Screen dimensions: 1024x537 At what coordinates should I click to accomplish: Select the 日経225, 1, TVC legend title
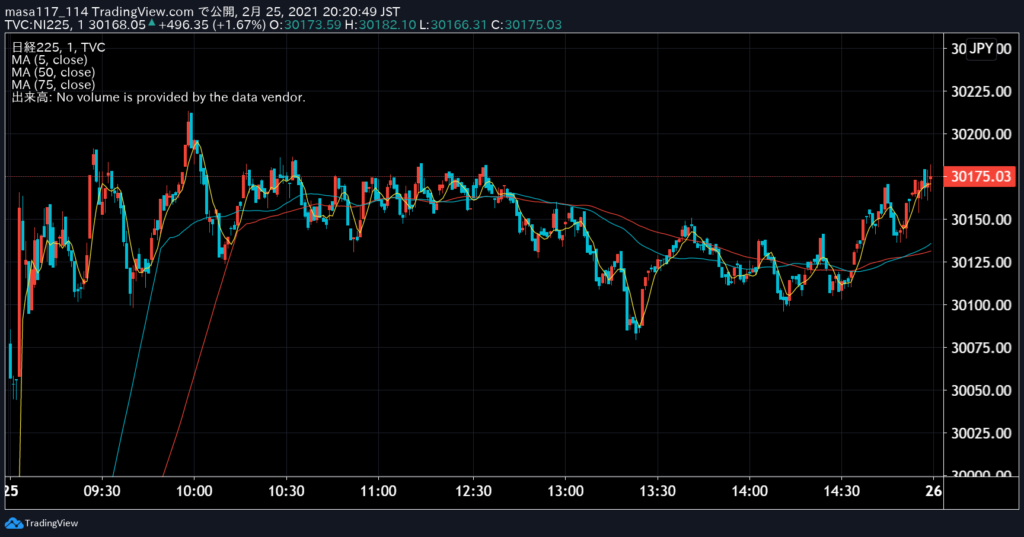coord(58,48)
